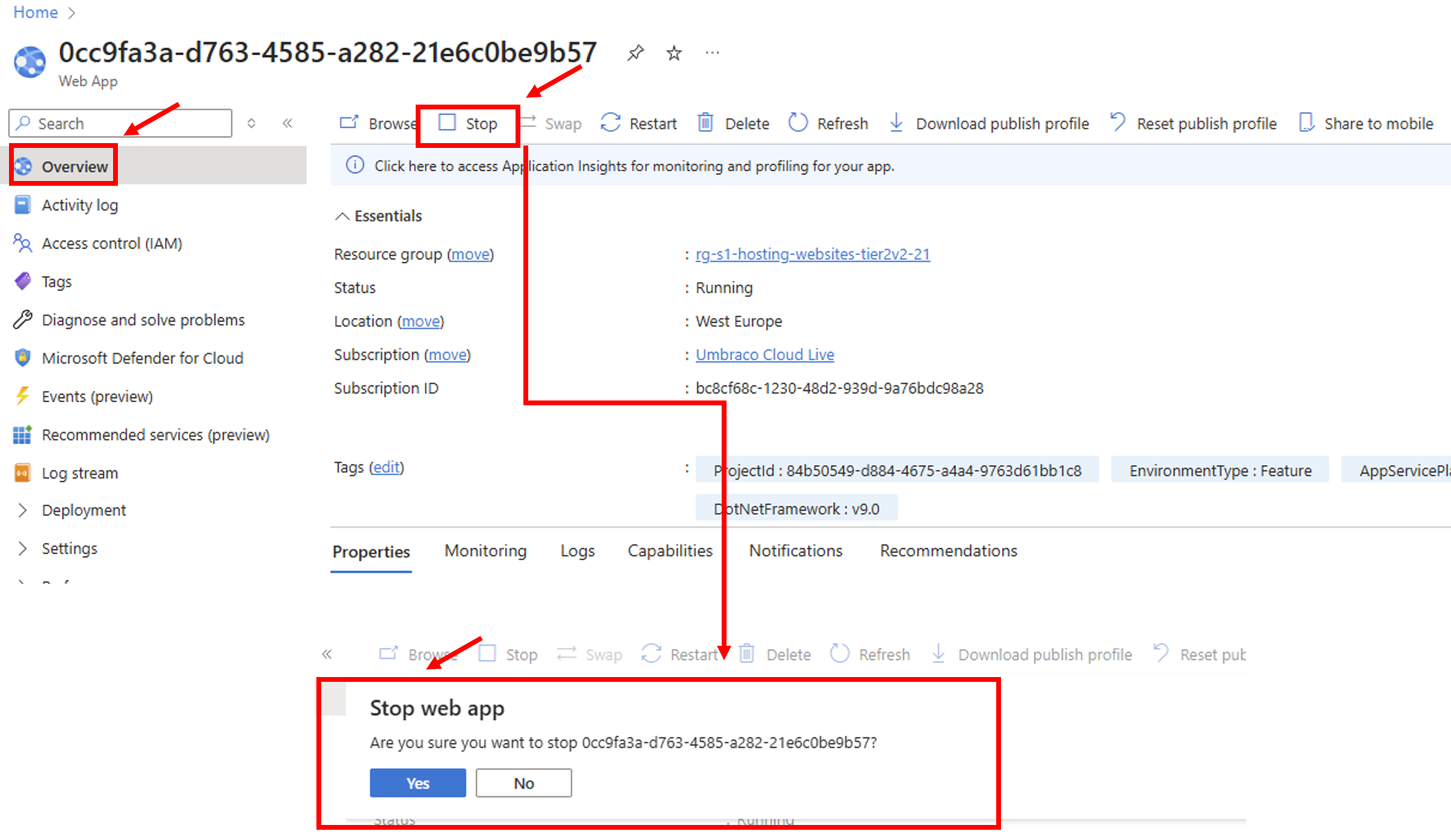Open the Capabilities tab
Viewport: 1451px width, 840px height.
[670, 550]
